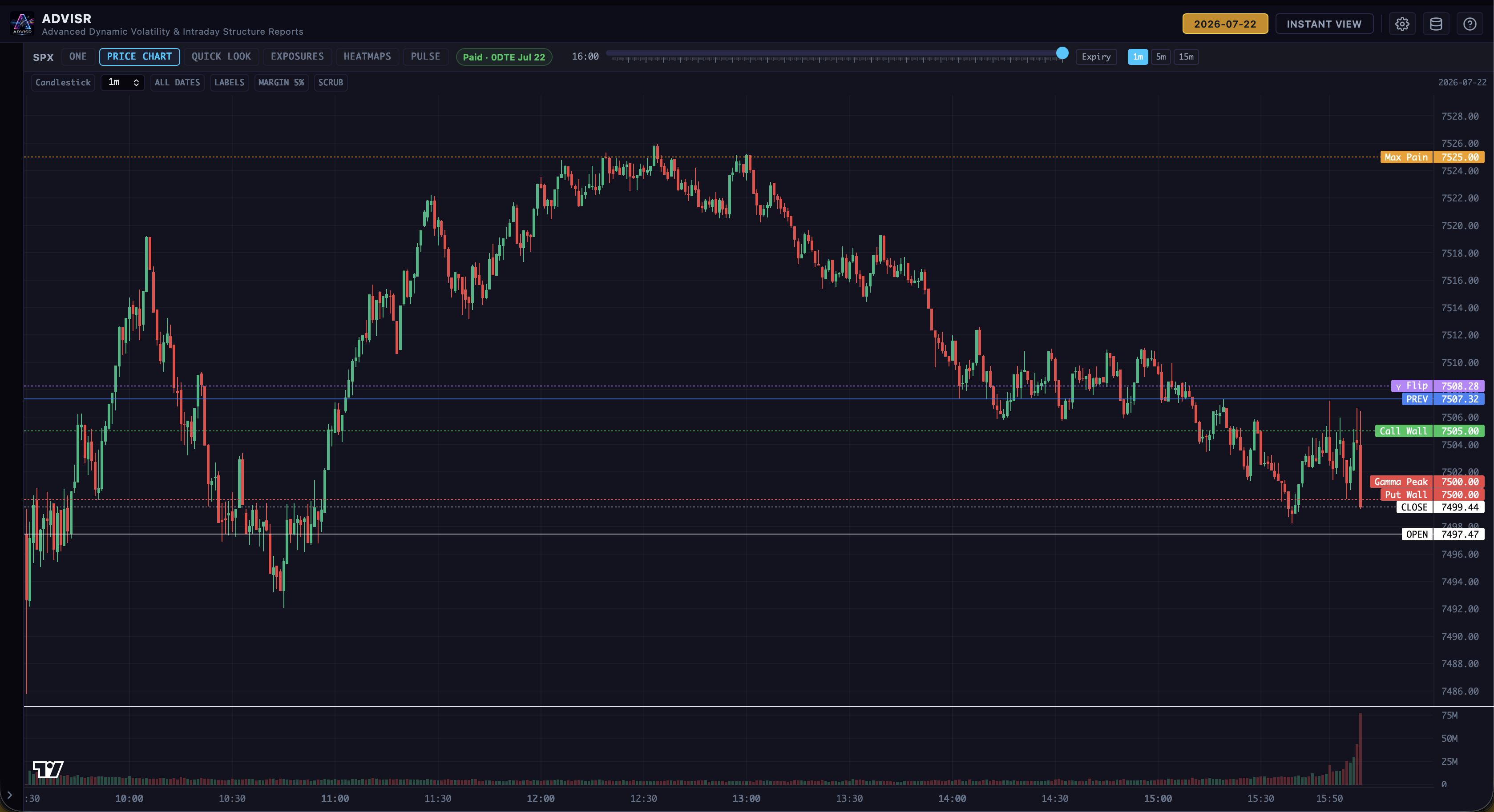Click the Expiry button
Viewport: 1494px width, 812px height.
click(1095, 57)
